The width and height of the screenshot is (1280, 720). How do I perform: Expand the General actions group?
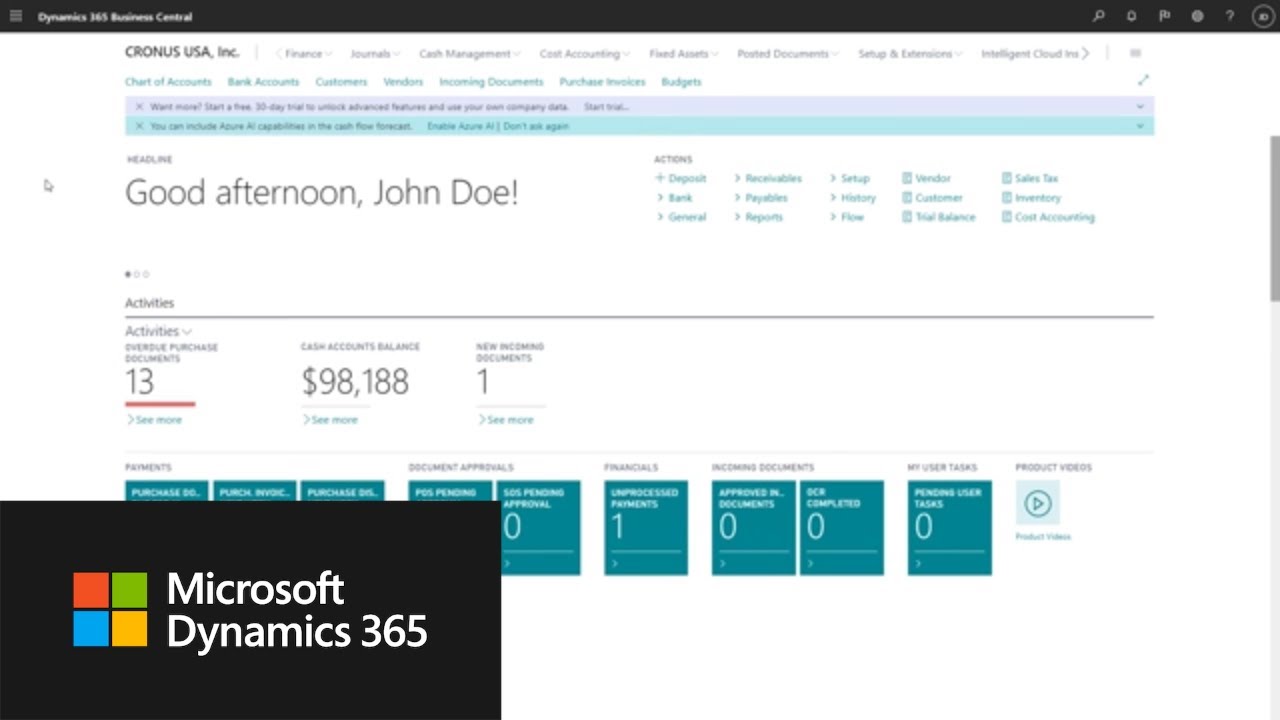click(682, 217)
